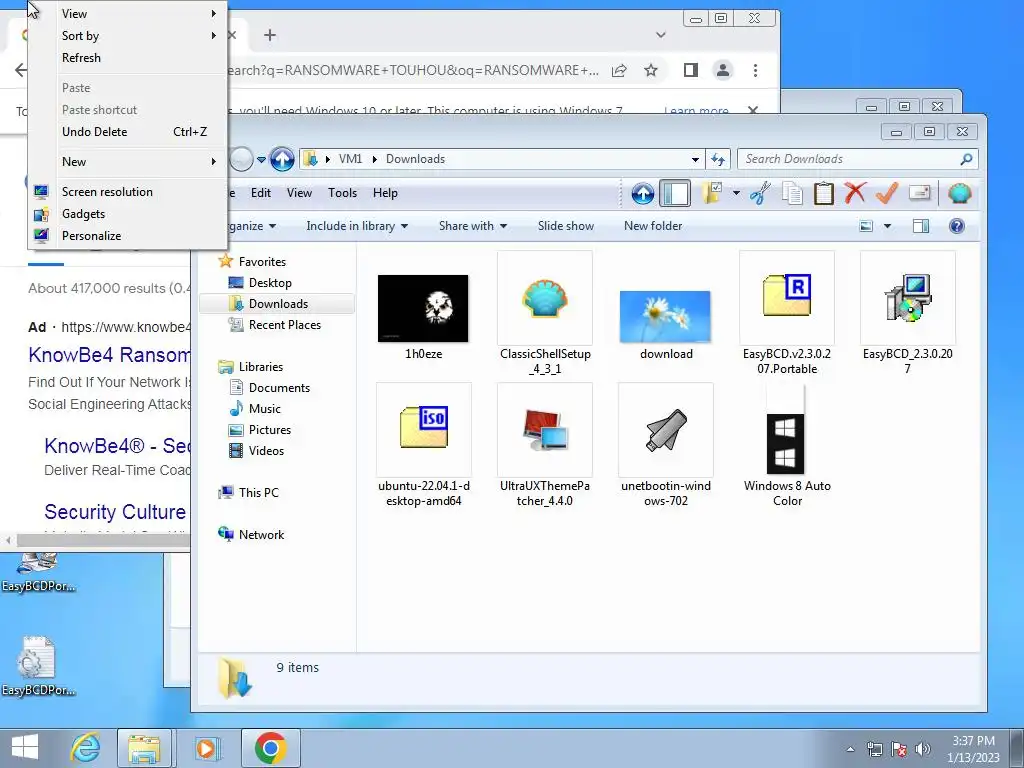The width and height of the screenshot is (1024, 768).
Task: Click the New folder button
Action: [x=653, y=226]
